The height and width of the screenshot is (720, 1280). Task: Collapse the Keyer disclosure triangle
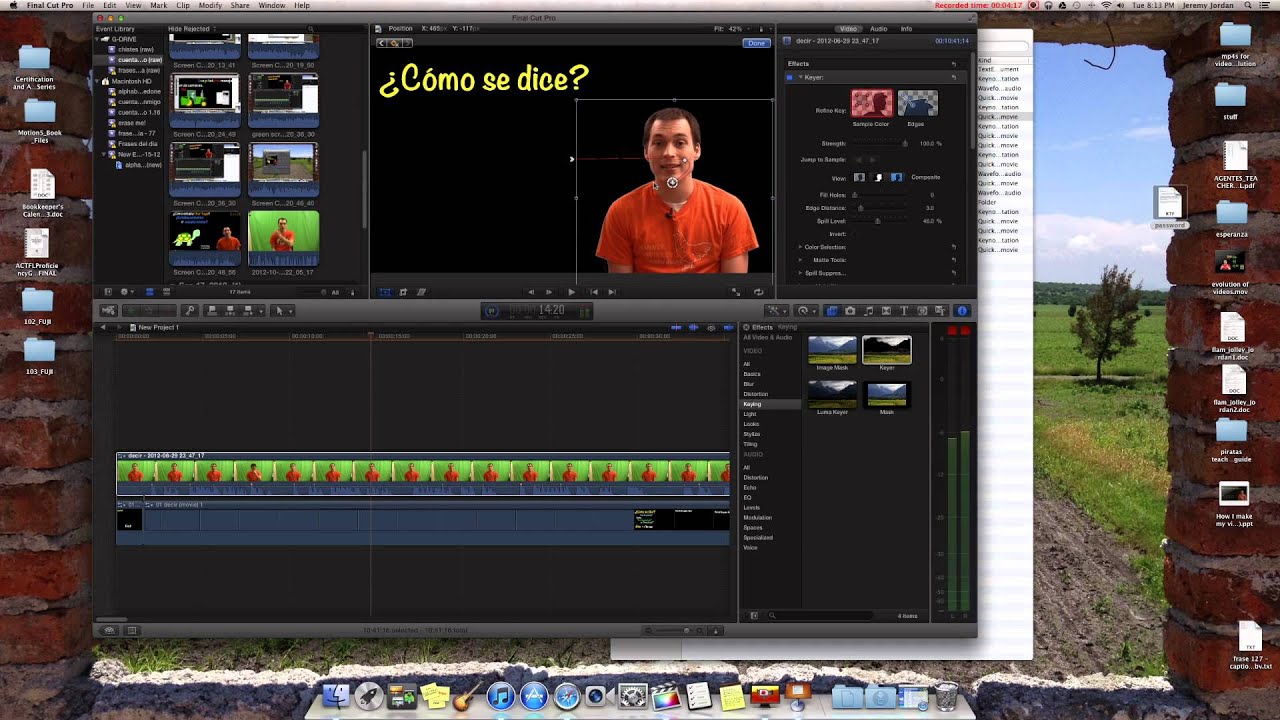point(800,77)
